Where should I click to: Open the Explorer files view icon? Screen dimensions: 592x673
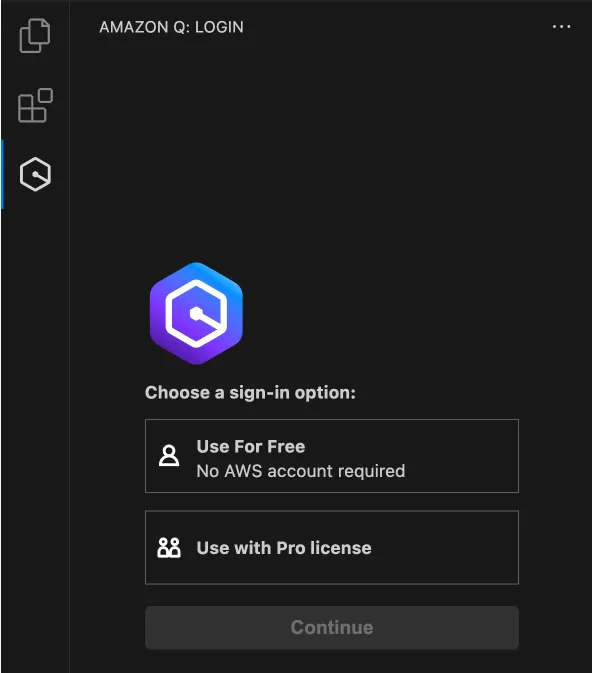(35, 36)
